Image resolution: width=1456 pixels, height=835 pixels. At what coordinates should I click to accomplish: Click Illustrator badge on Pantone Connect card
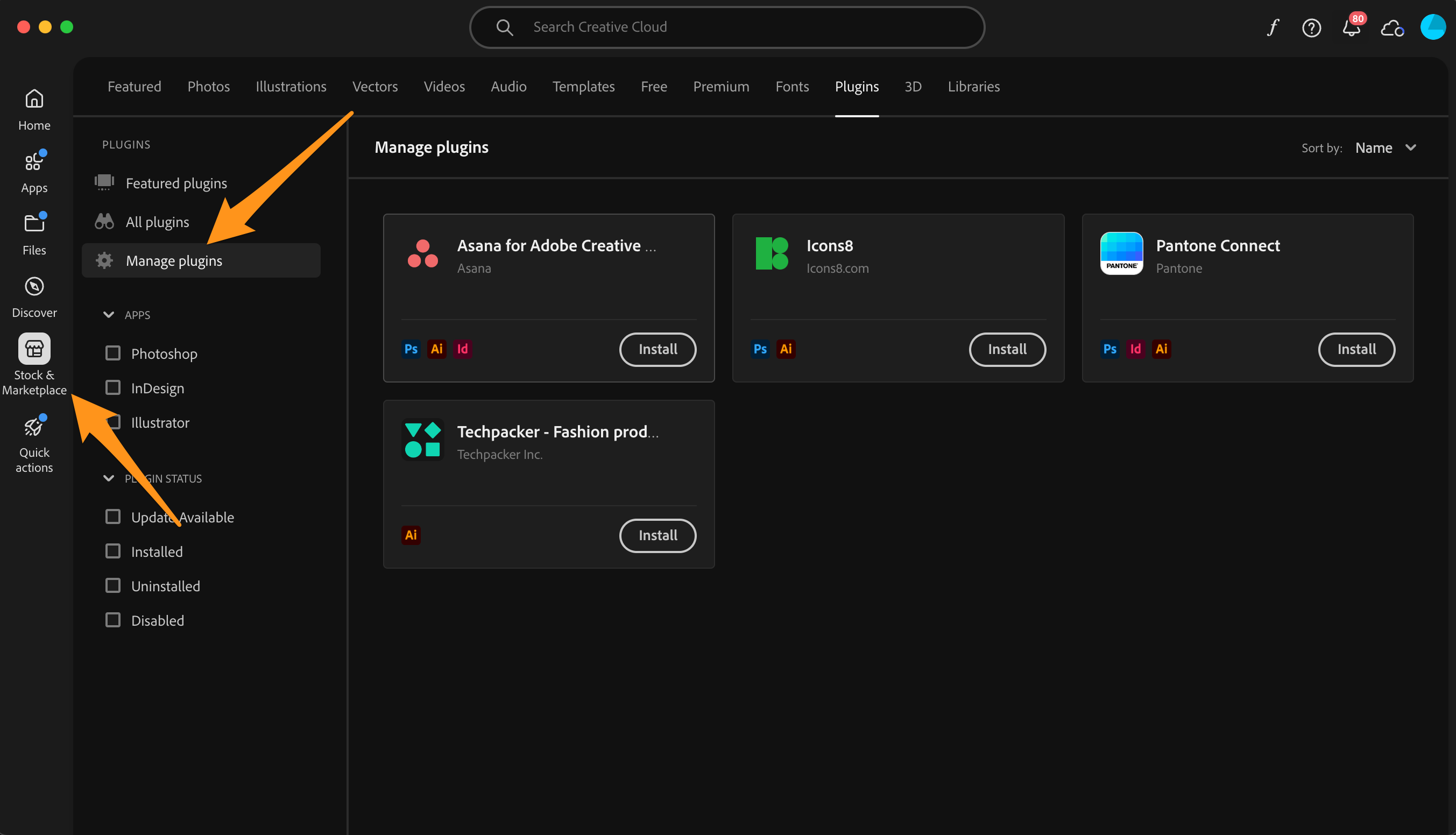click(1161, 349)
